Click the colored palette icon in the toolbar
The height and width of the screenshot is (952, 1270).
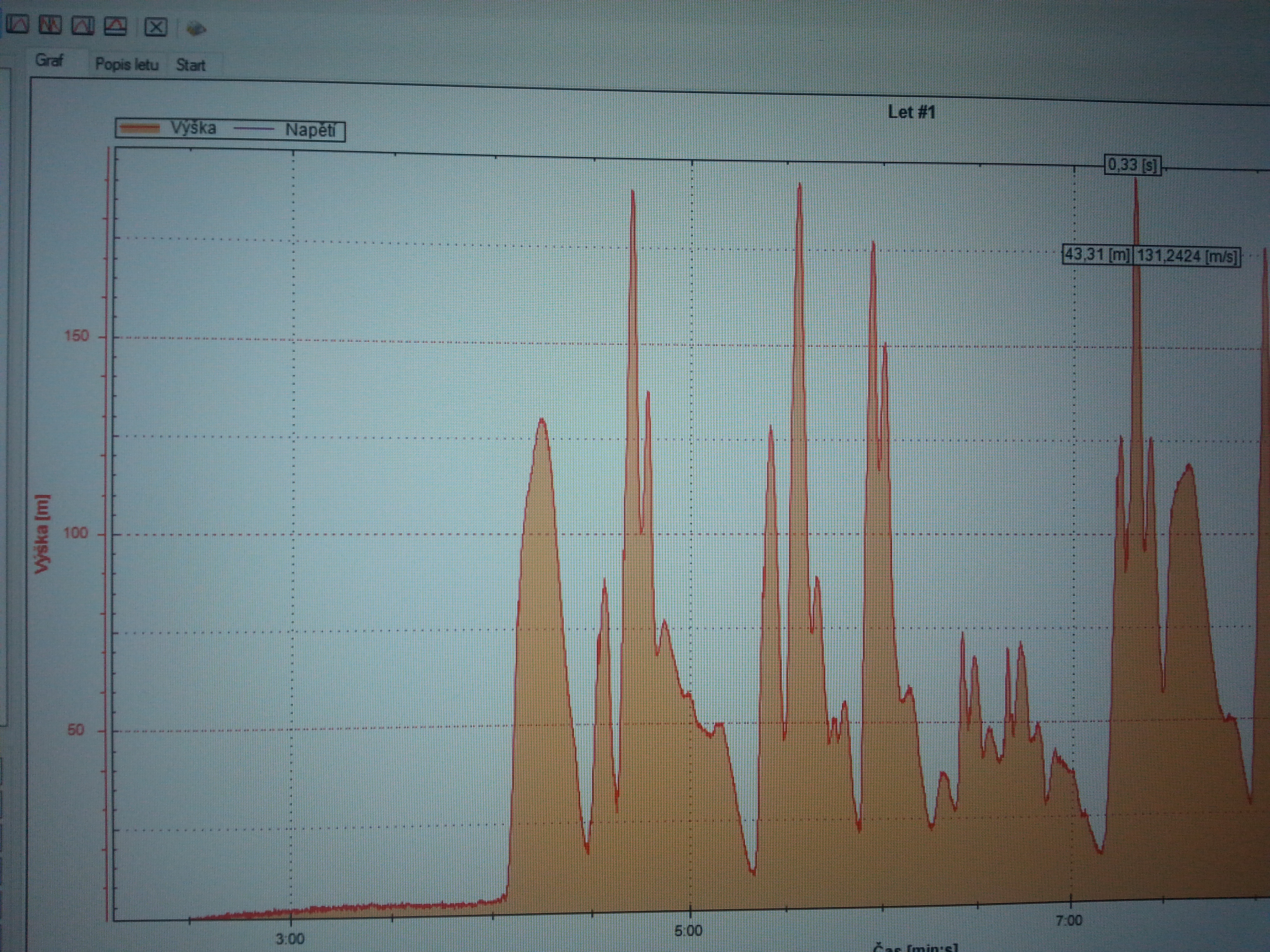(196, 28)
